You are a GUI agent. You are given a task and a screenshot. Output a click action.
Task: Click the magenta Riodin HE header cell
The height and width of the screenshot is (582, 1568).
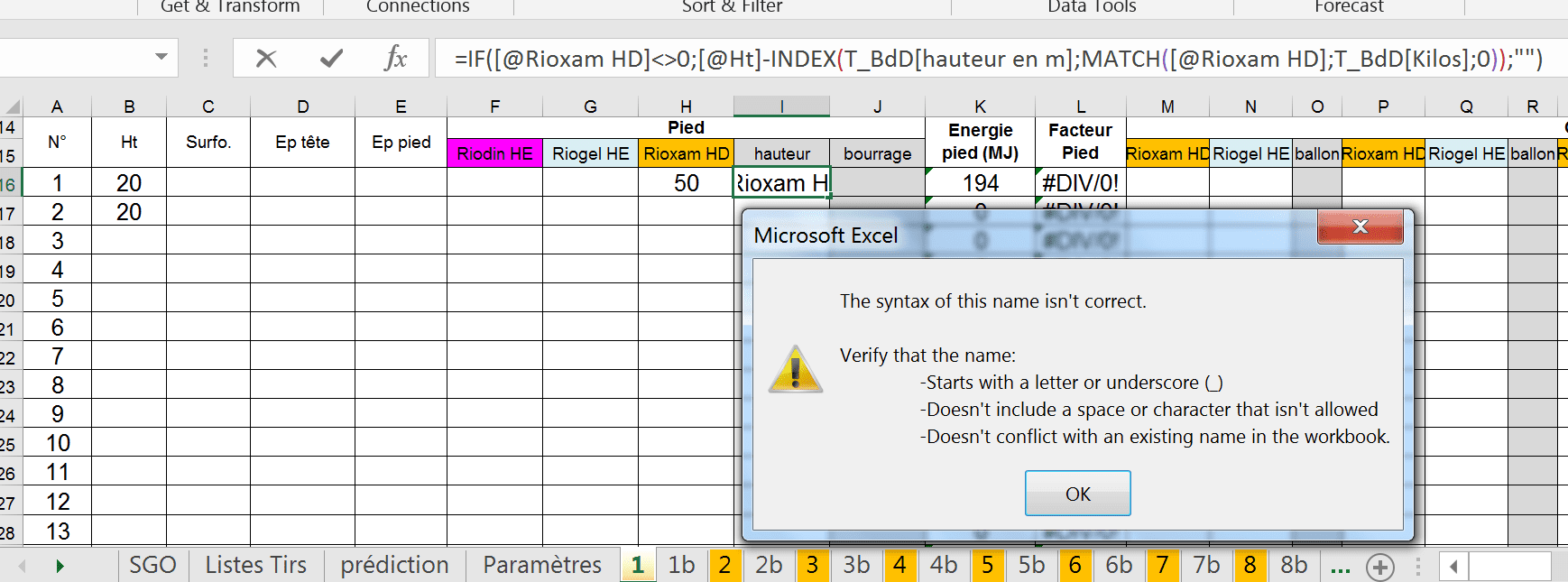pyautogui.click(x=494, y=153)
